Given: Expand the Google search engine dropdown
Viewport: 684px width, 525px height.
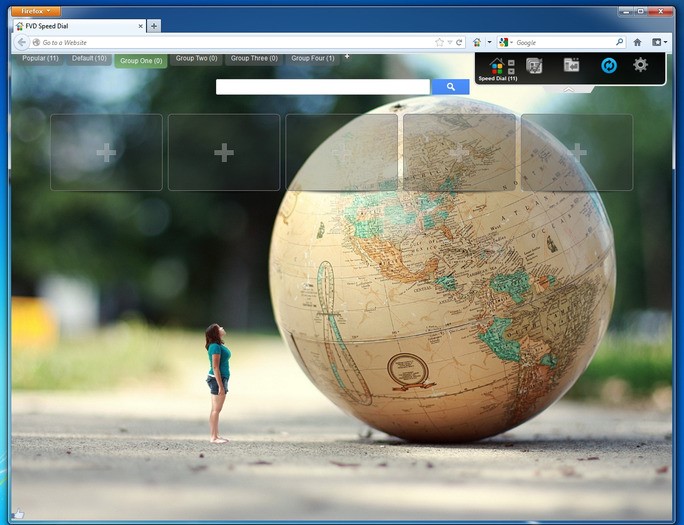Looking at the screenshot, I should click(505, 42).
